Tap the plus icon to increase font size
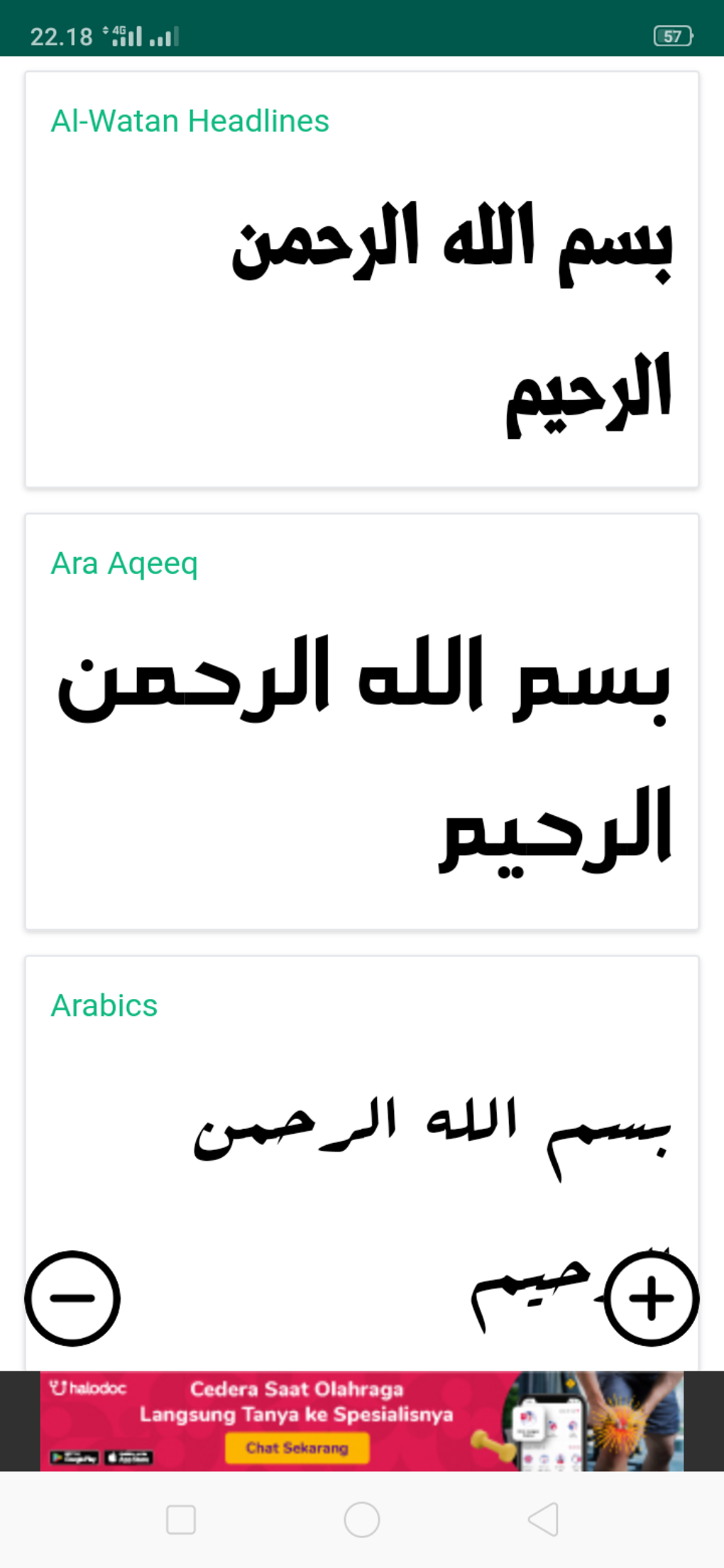 click(x=649, y=1297)
